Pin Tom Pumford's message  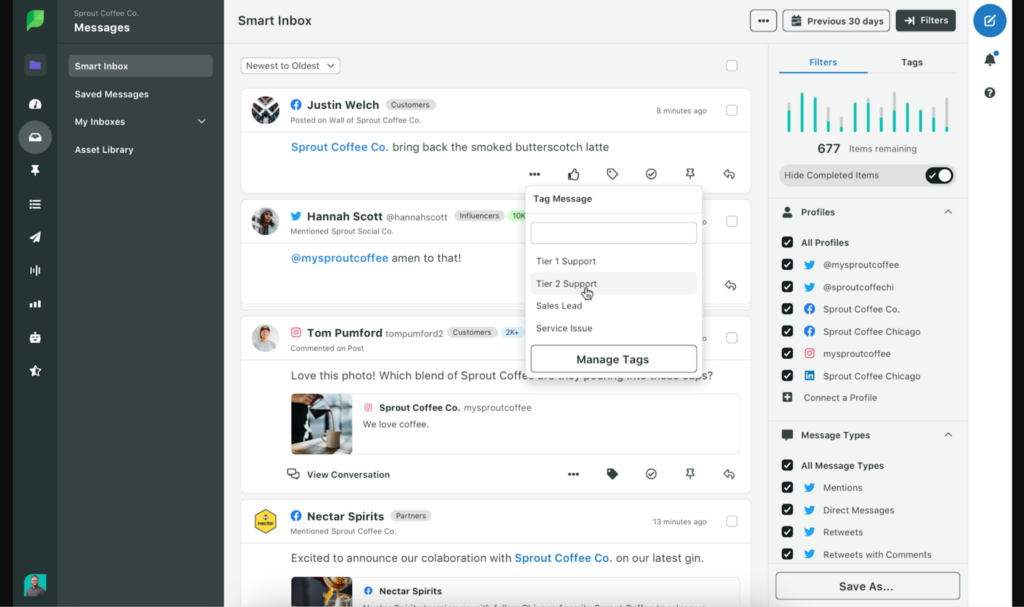click(690, 474)
